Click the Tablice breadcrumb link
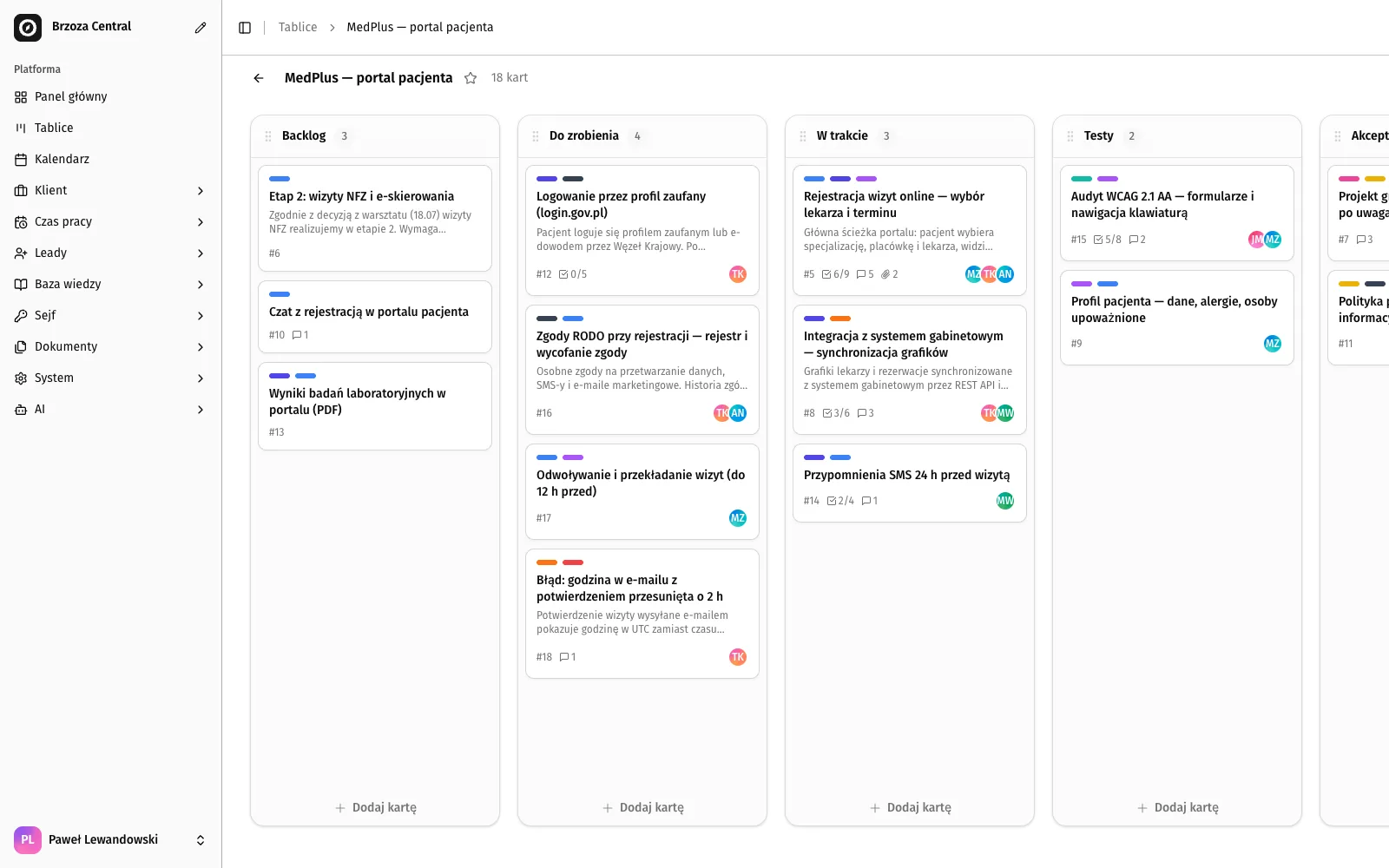 (x=298, y=28)
